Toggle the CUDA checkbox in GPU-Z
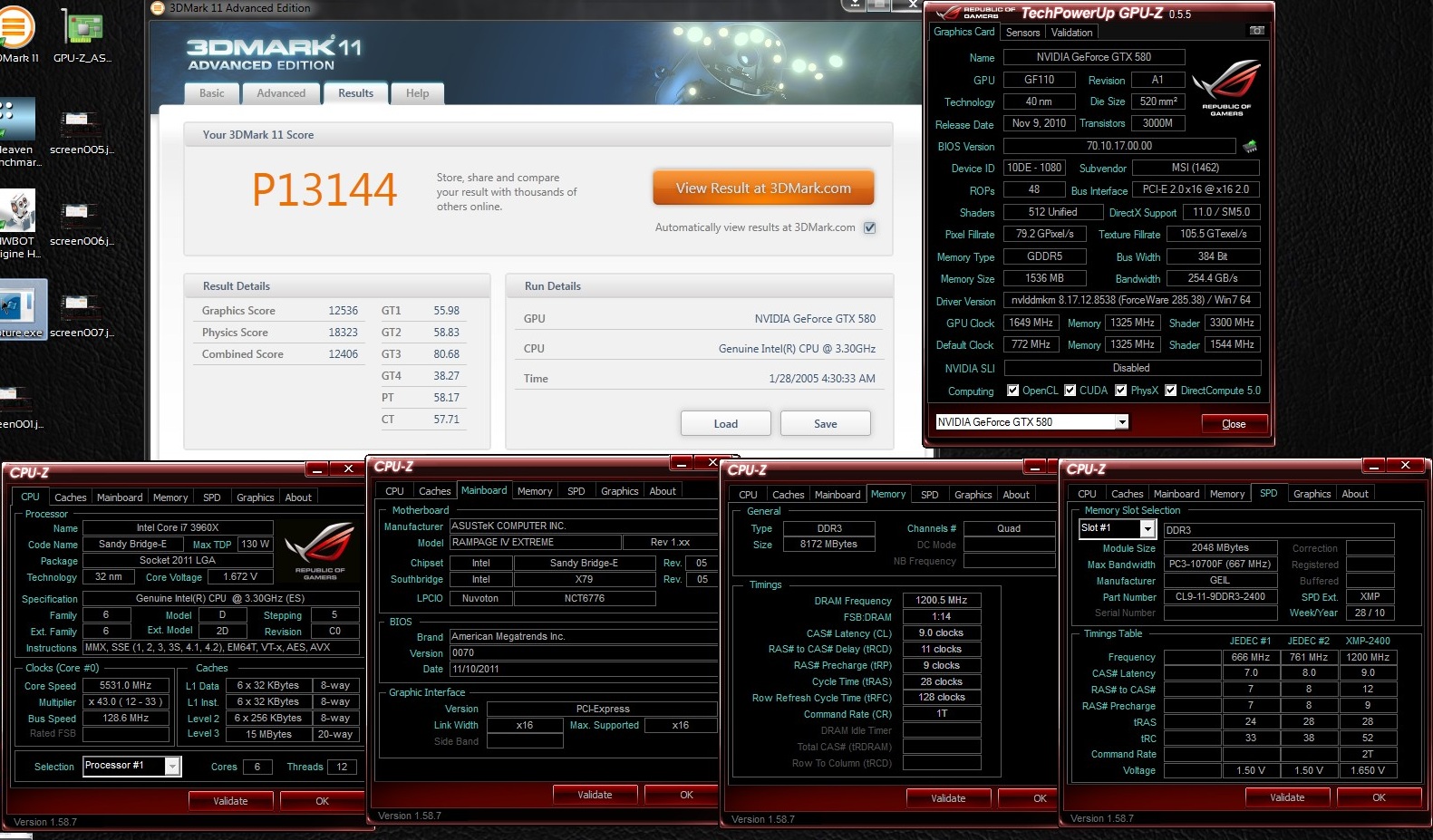This screenshot has width=1433, height=840. (1070, 391)
